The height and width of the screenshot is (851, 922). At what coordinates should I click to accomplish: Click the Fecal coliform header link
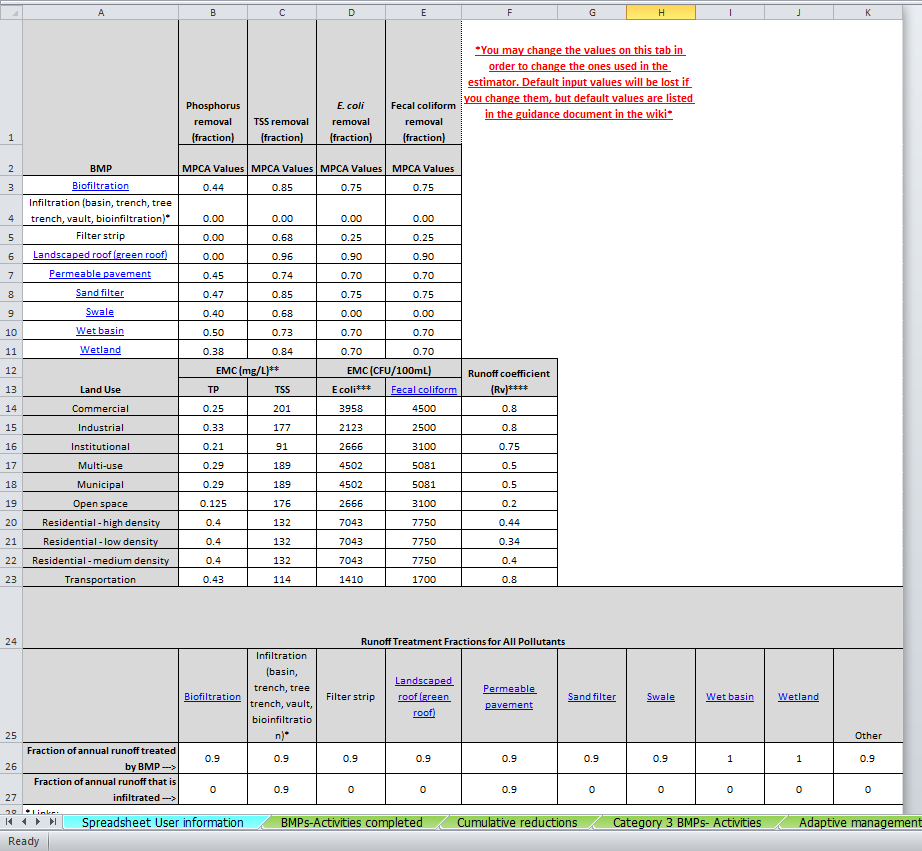tap(423, 390)
